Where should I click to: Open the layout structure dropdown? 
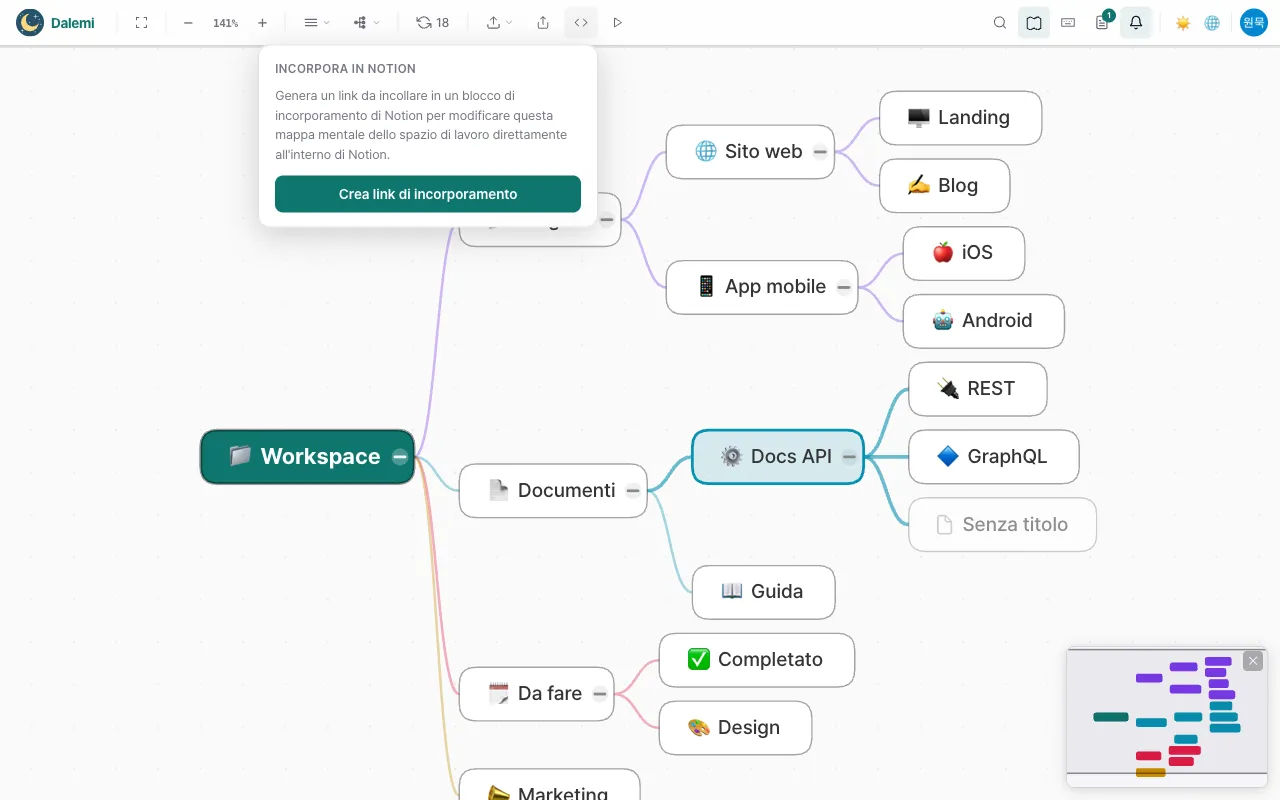point(366,22)
